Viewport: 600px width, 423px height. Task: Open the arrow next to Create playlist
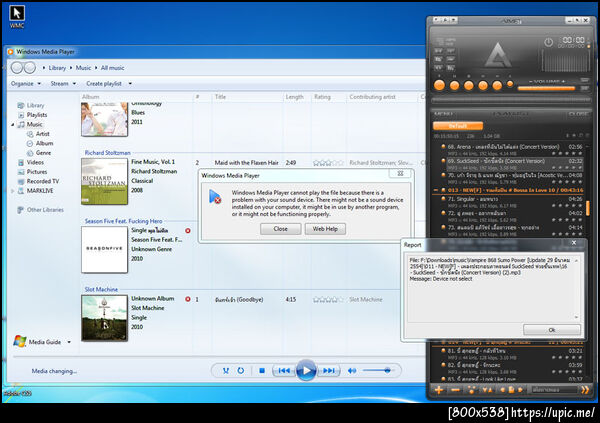pyautogui.click(x=130, y=83)
